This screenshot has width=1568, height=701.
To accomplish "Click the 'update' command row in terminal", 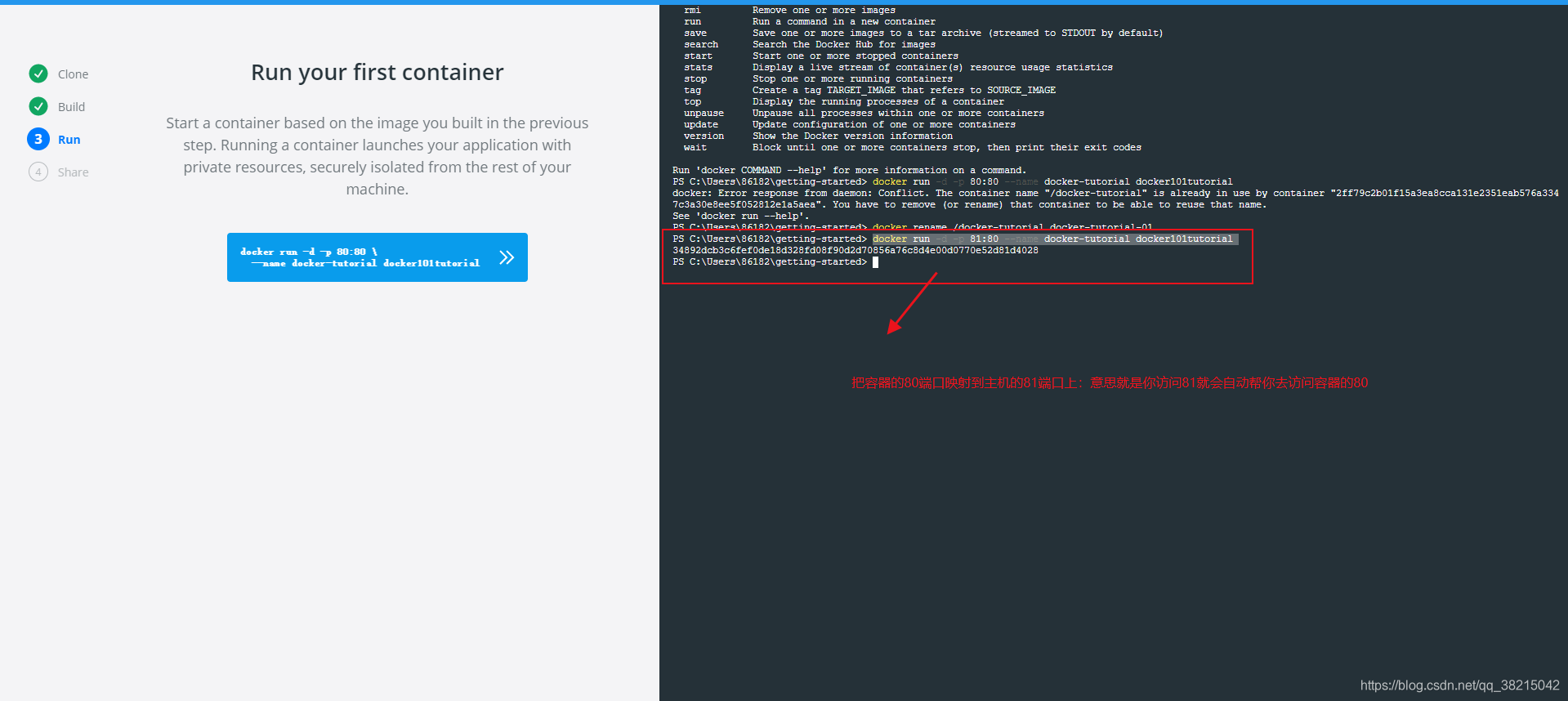I will [850, 125].
